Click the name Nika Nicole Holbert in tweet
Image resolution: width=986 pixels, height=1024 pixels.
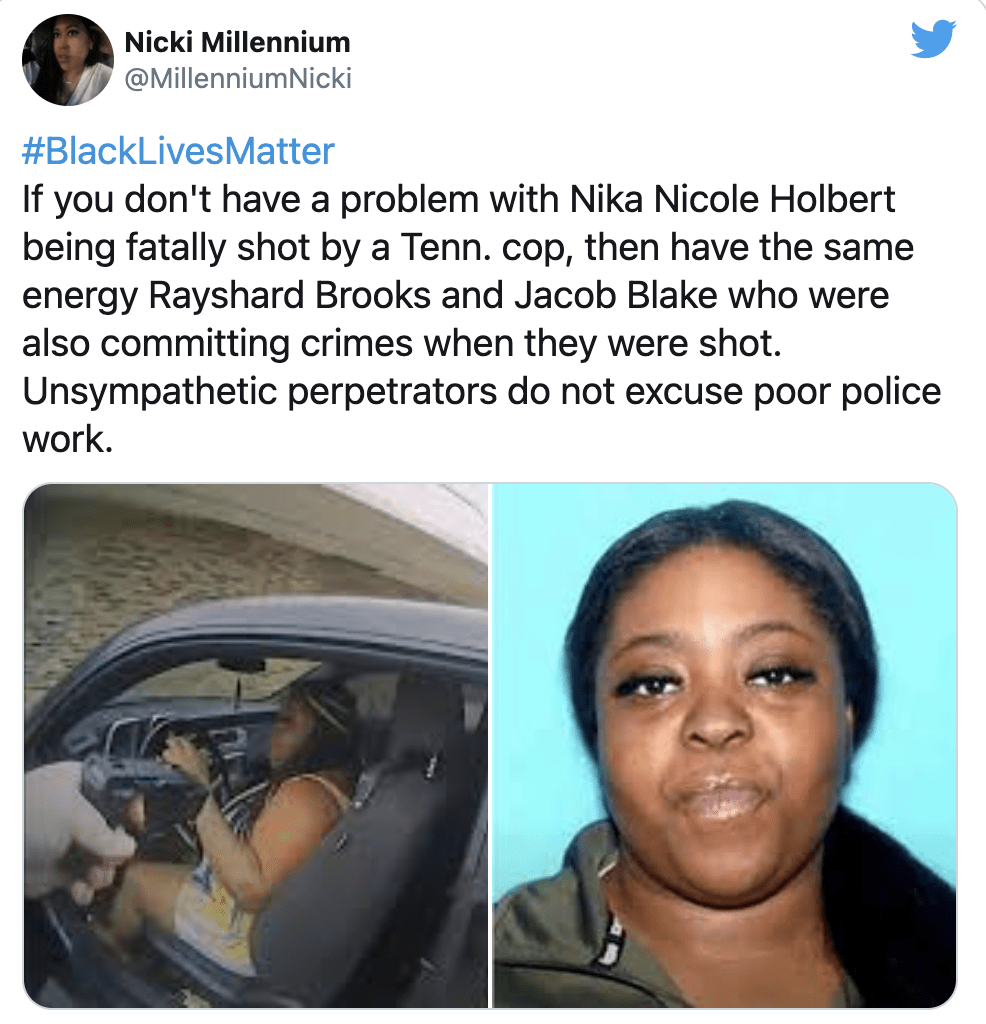pos(732,199)
